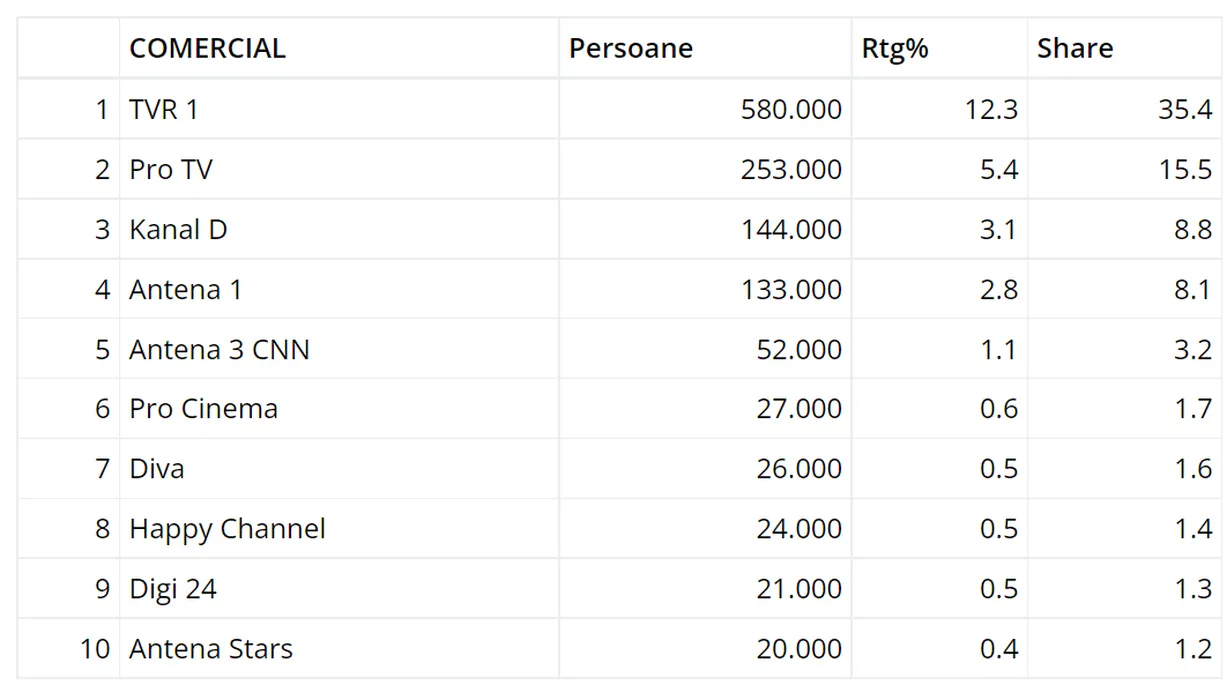Click the Diva channel name
Screen dimensions: 1227x700
pos(157,468)
